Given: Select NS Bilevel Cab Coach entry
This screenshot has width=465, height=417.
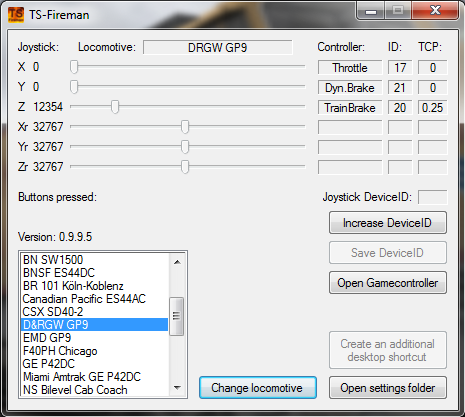Looking at the screenshot, I should tap(95, 390).
